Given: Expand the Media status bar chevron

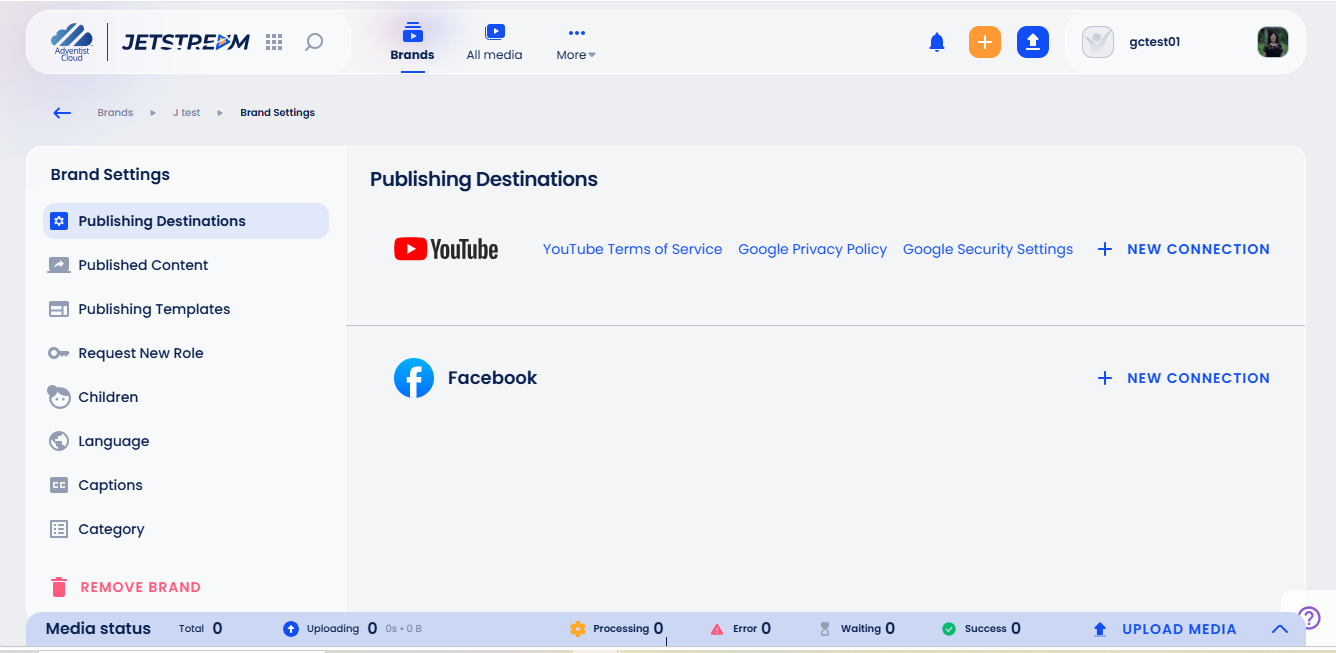Looking at the screenshot, I should coord(1279,629).
